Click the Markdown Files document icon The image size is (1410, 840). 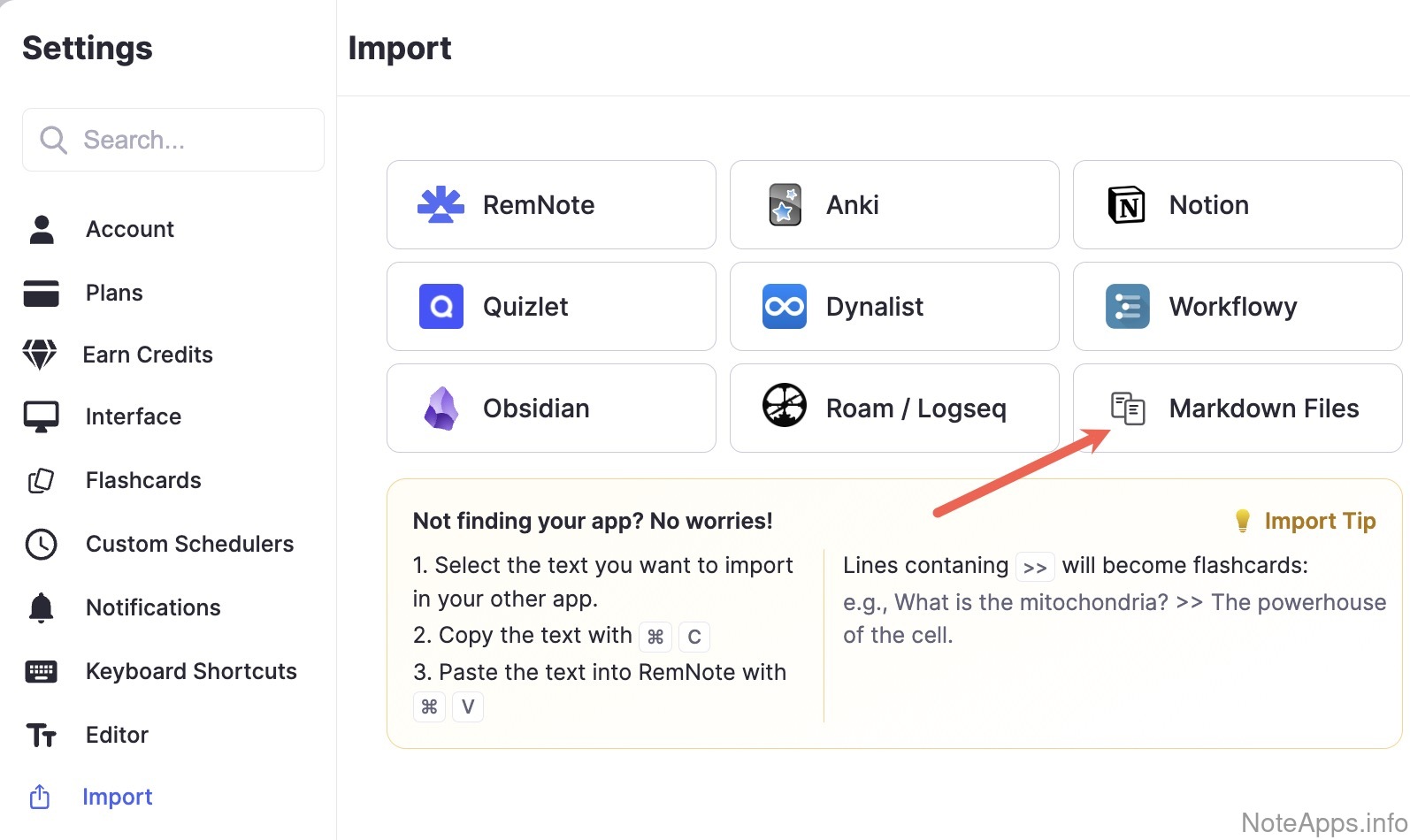pyautogui.click(x=1128, y=409)
